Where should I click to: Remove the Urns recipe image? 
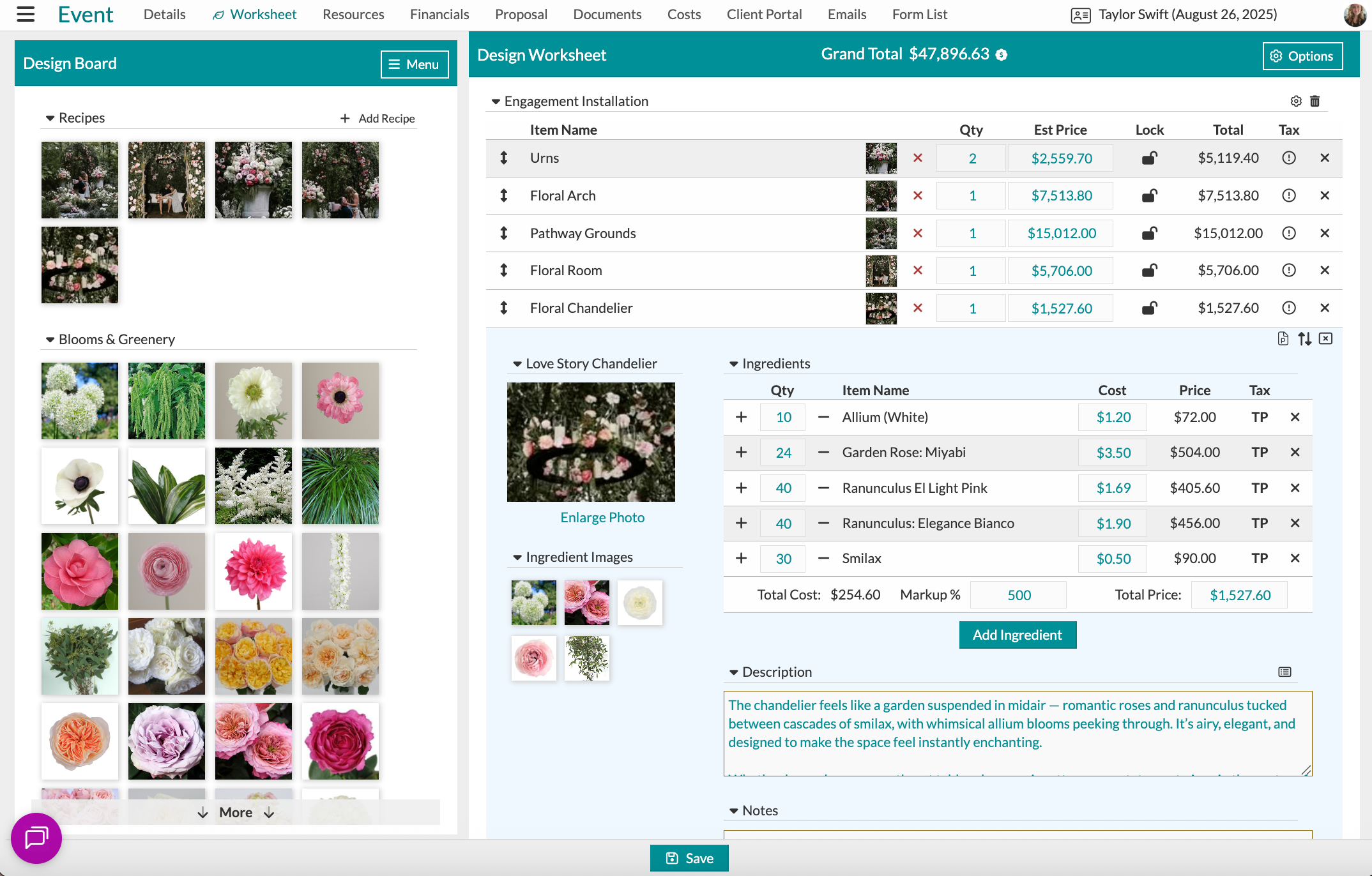click(918, 158)
